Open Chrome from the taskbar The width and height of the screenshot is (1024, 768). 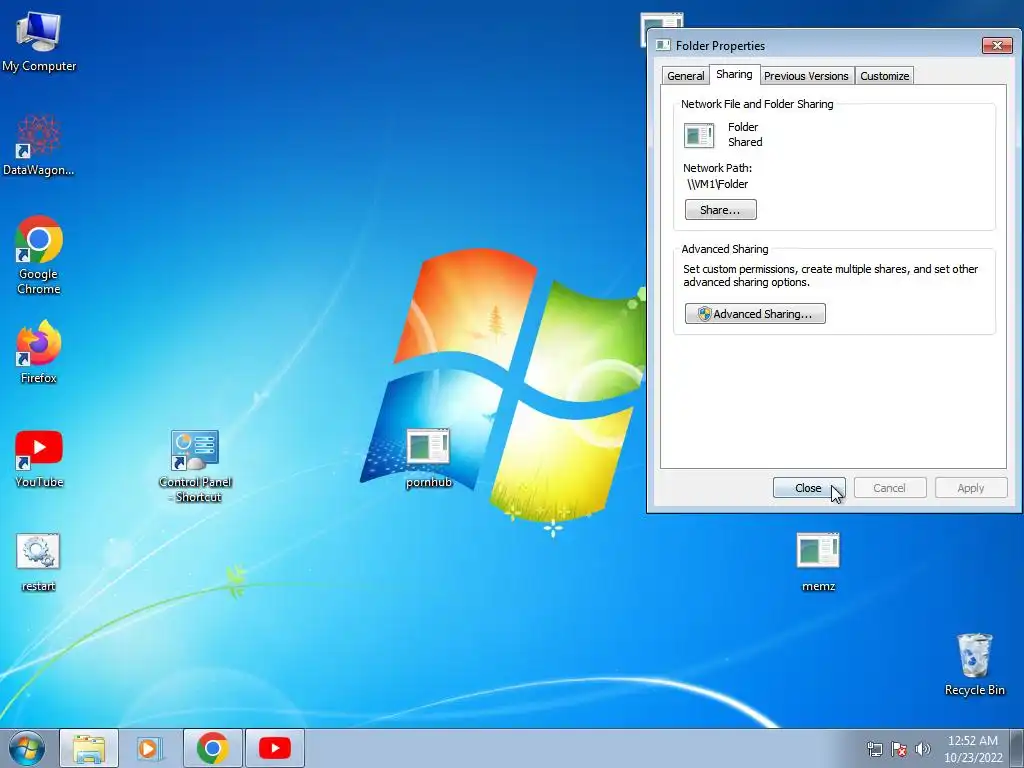(x=212, y=748)
